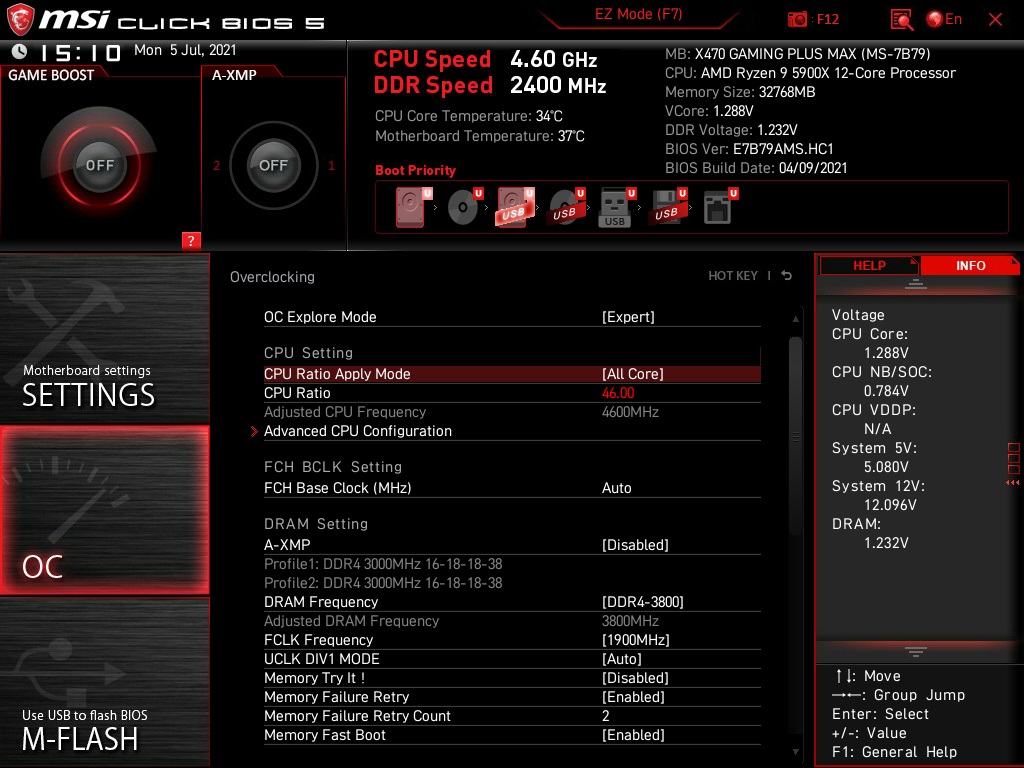The image size is (1024, 768).
Task: Click the date Mon 5 Jul, 2021
Action: click(x=185, y=50)
